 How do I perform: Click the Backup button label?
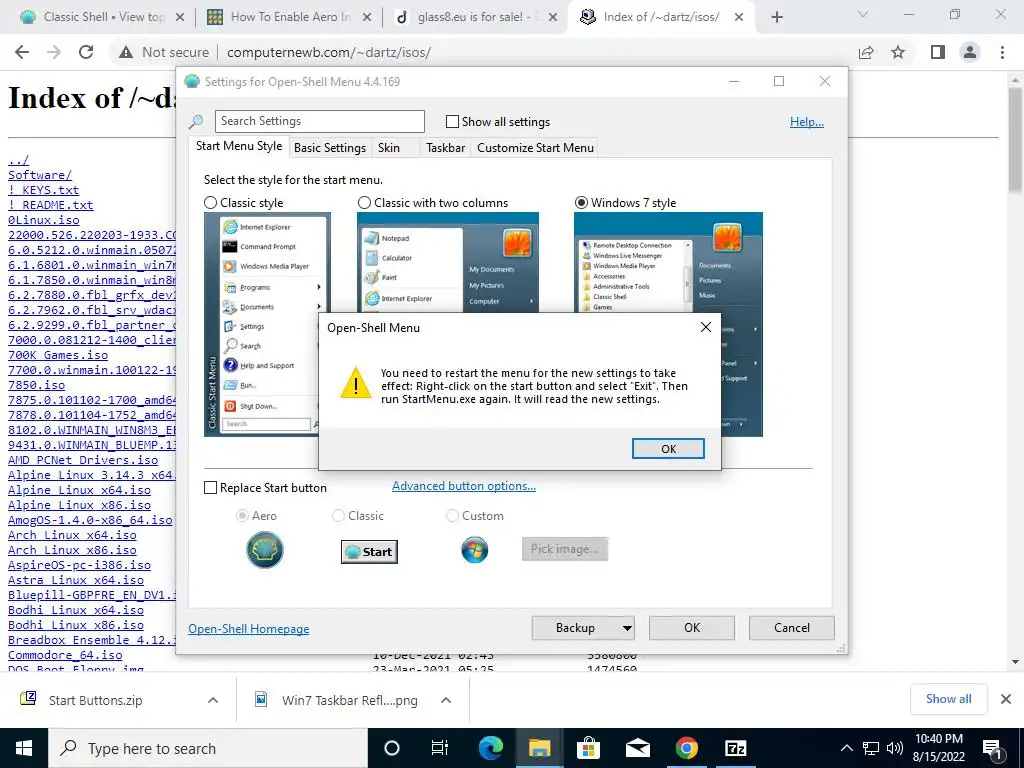tap(575, 628)
